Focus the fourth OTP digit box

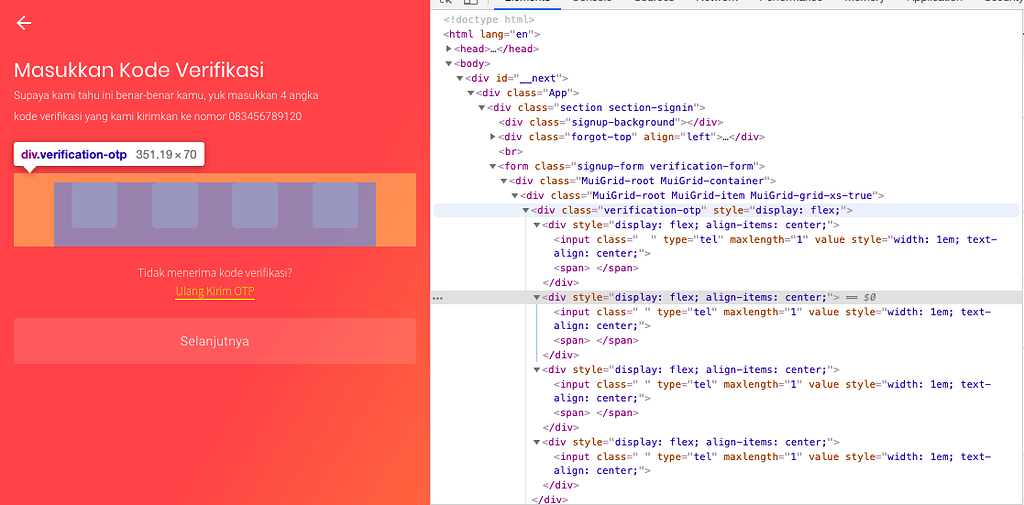(x=335, y=205)
